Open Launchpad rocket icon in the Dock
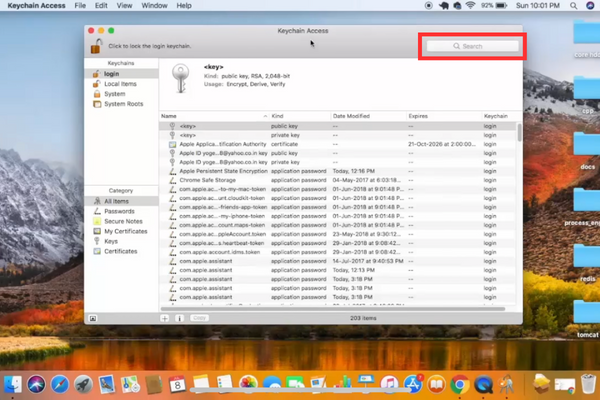 pos(83,384)
